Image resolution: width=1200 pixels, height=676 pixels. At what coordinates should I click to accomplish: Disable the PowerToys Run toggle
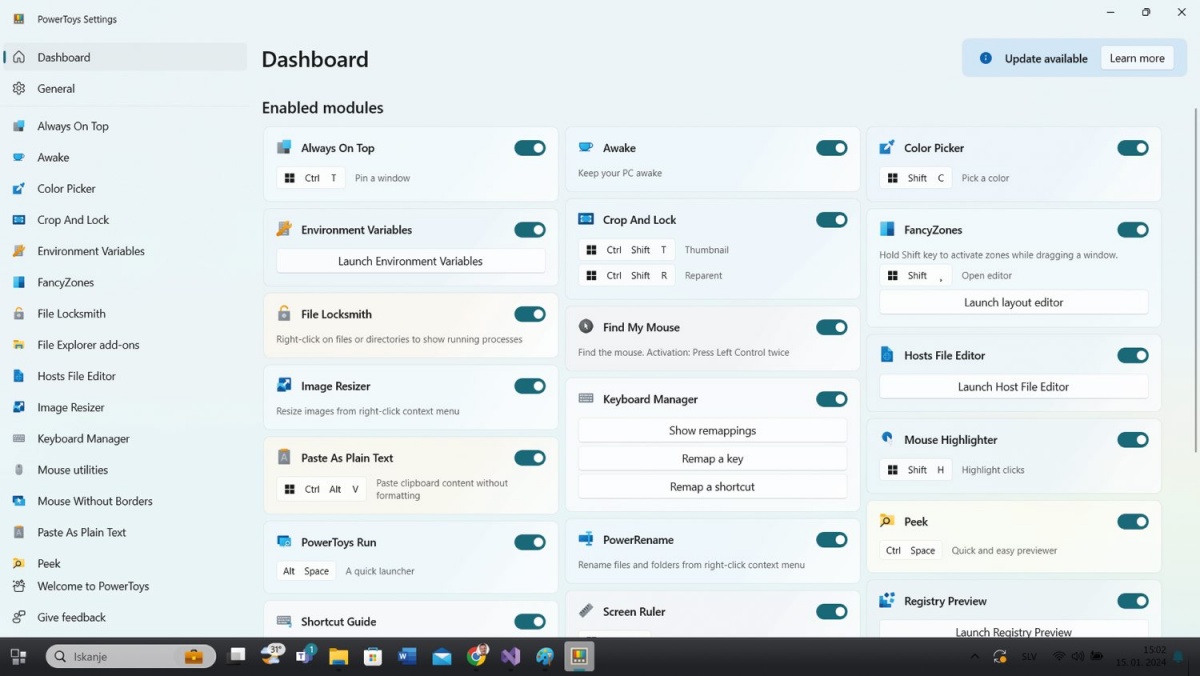tap(530, 542)
